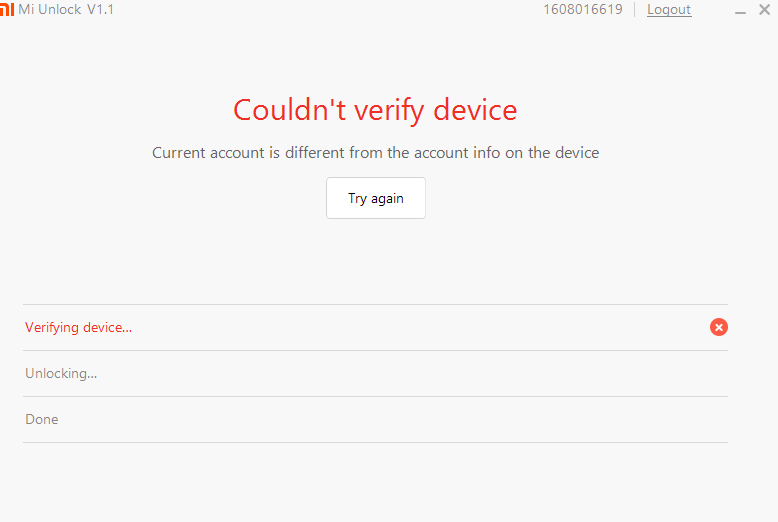The height and width of the screenshot is (522, 778).
Task: Click the account ID 1608016619
Action: pyautogui.click(x=583, y=10)
